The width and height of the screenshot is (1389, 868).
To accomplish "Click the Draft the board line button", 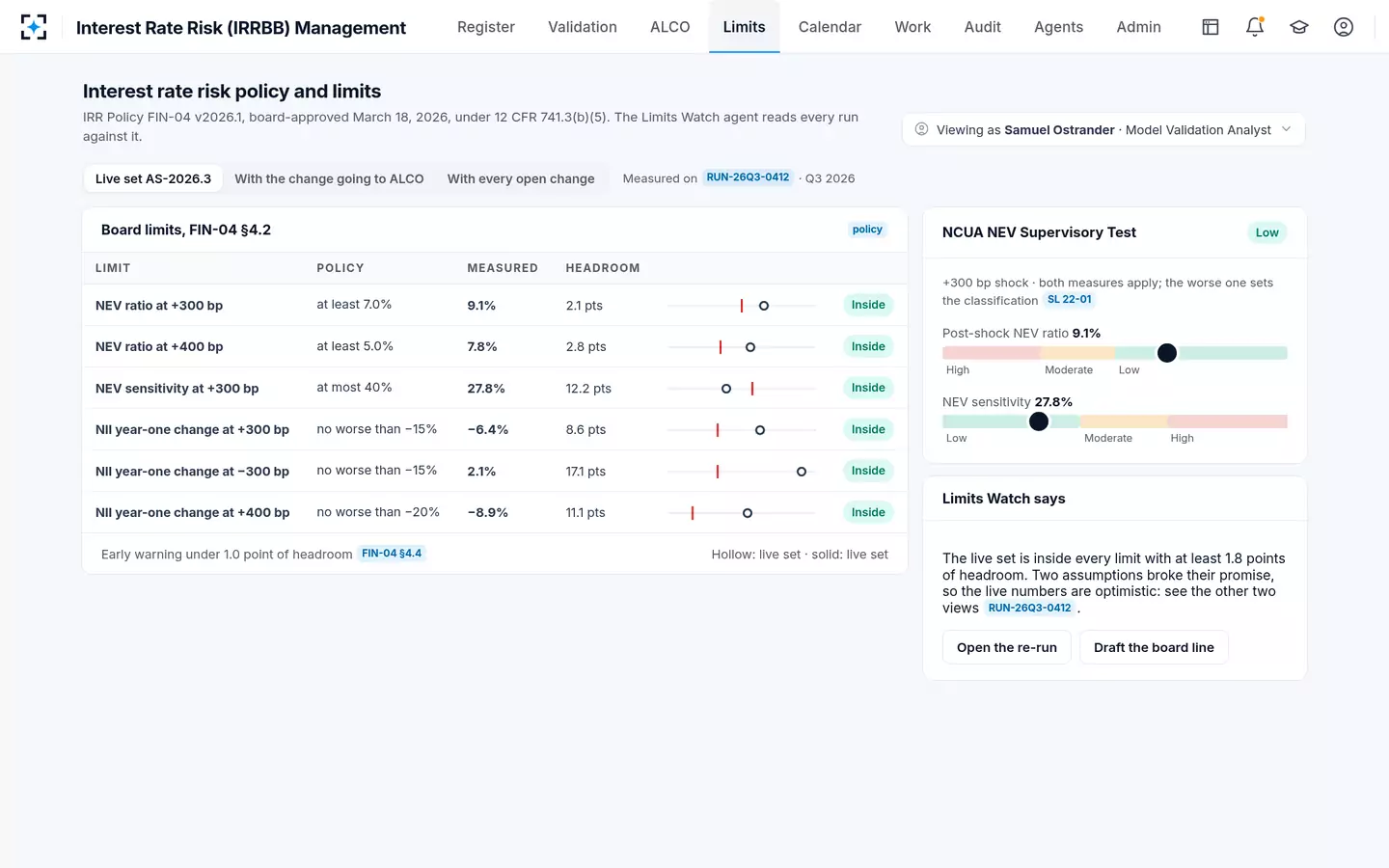I will pyautogui.click(x=1154, y=647).
